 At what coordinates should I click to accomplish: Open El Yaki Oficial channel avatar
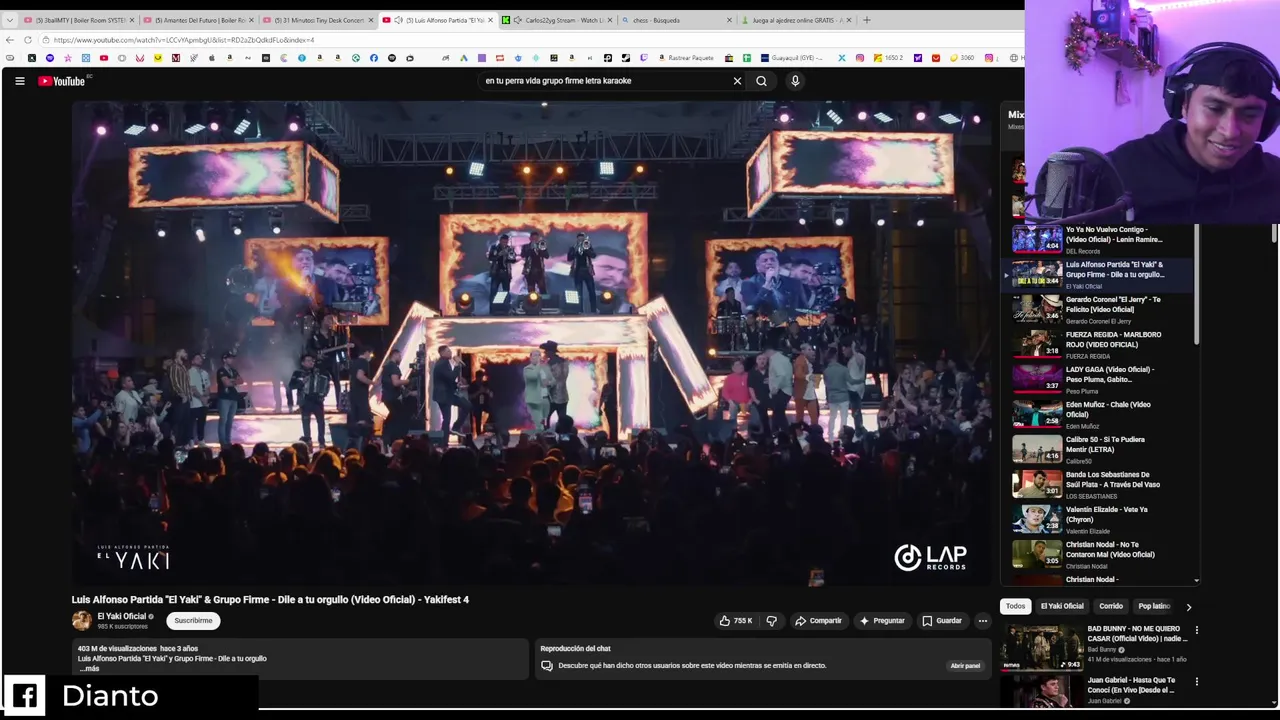tap(81, 621)
